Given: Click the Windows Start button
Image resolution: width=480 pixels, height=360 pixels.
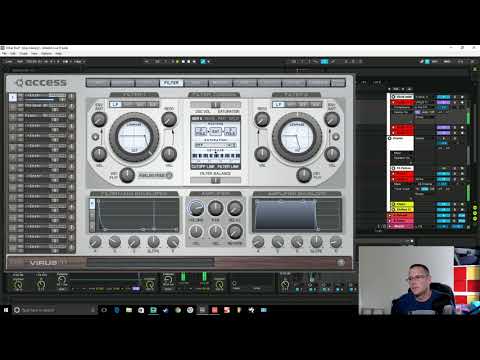Looking at the screenshot, I should [x=6, y=310].
